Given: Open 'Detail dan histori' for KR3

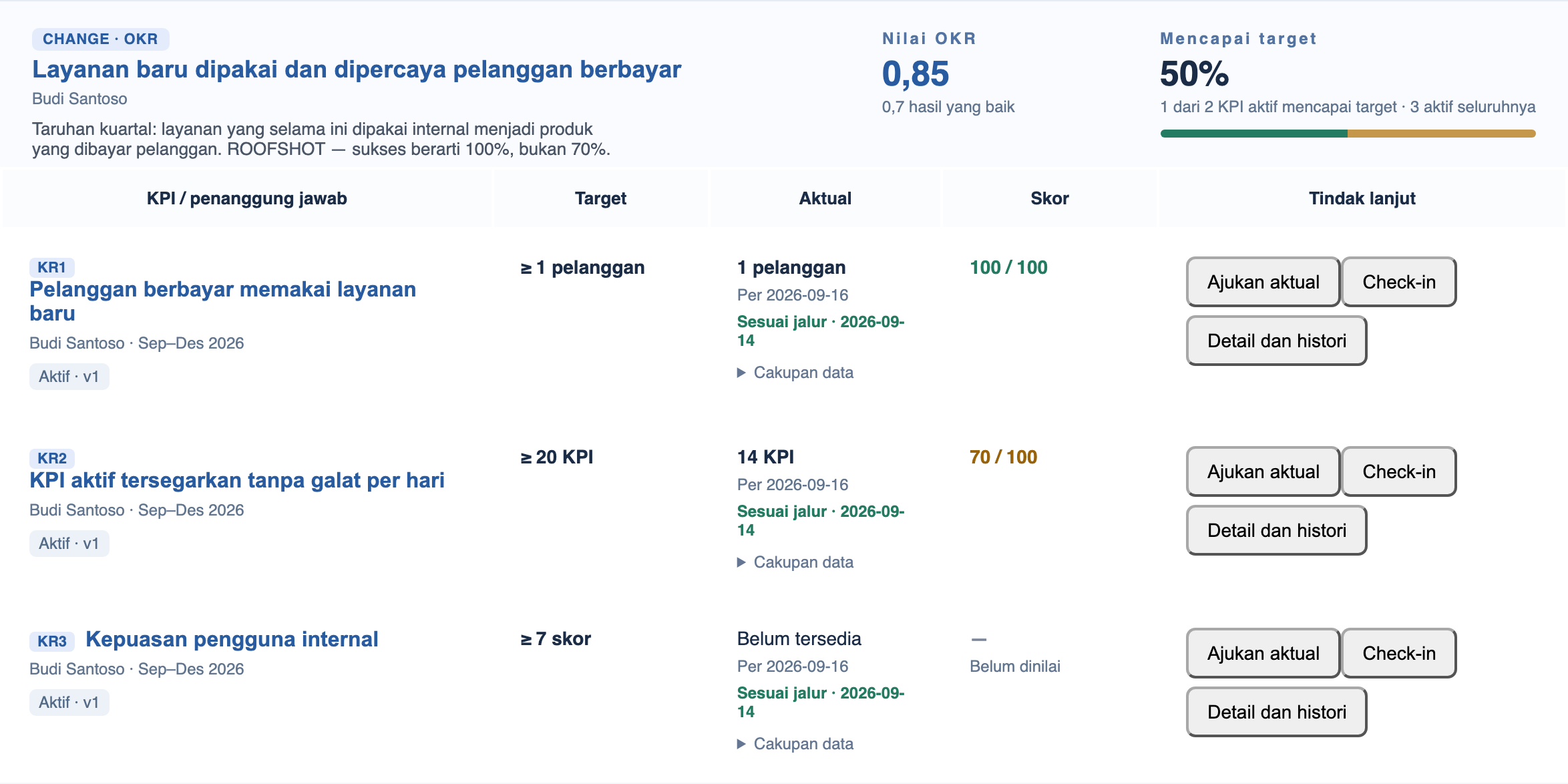Looking at the screenshot, I should [x=1276, y=712].
